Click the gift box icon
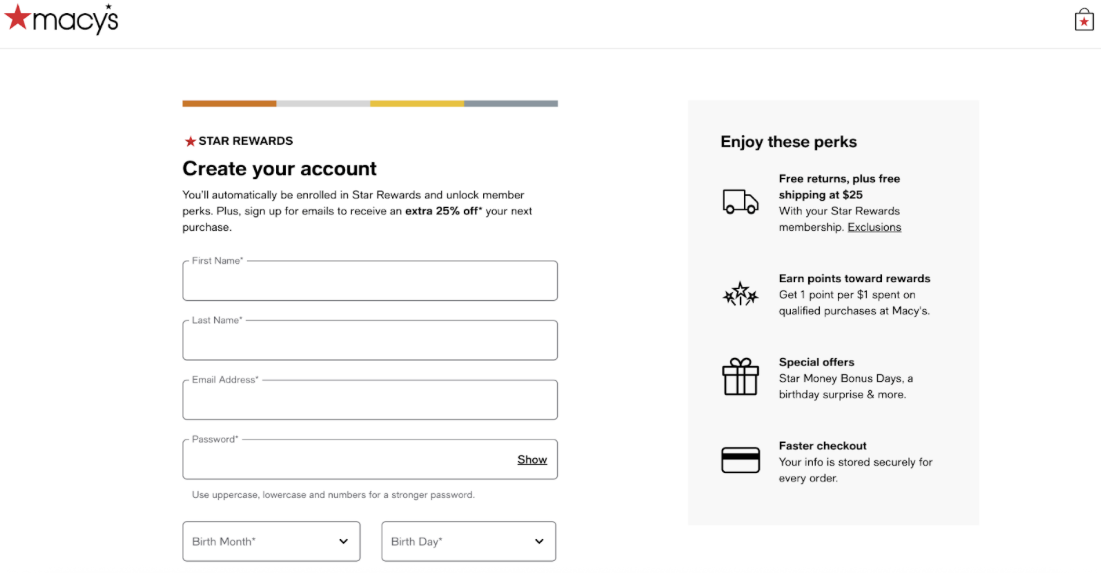1106x584 pixels. (x=740, y=377)
